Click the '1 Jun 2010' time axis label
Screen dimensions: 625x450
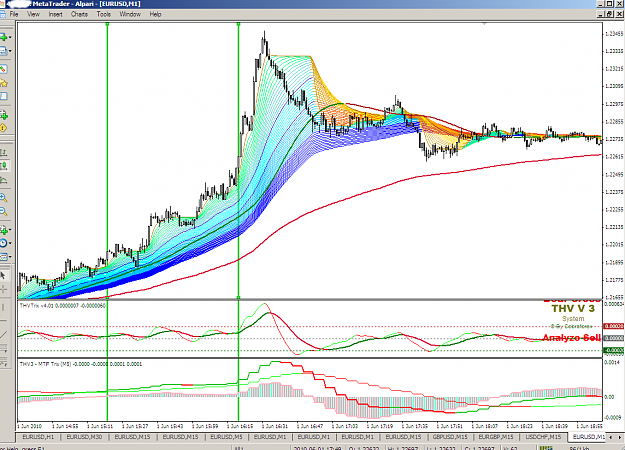[30, 426]
